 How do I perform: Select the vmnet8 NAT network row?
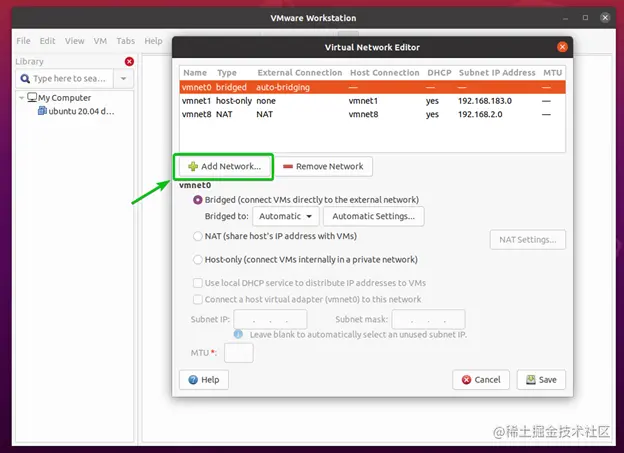372,114
